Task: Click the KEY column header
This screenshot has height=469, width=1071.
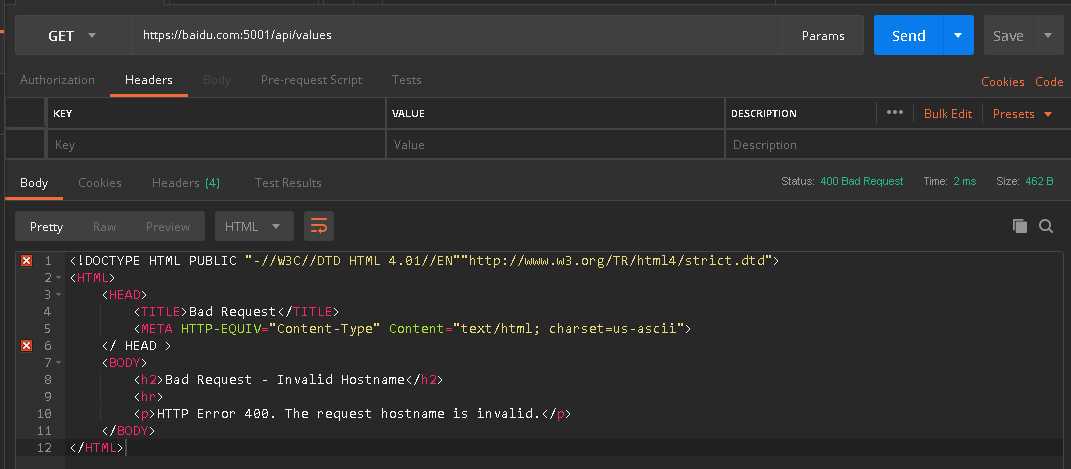Action: tap(63, 113)
